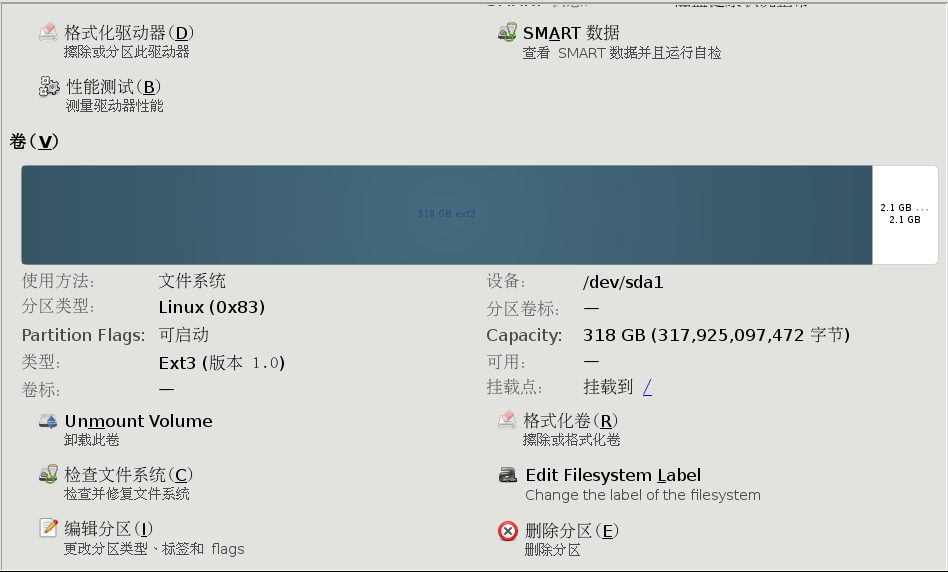Viewport: 948px width, 572px height.
Task: Start 性能测试(B) benchmark
Action: coord(113,87)
